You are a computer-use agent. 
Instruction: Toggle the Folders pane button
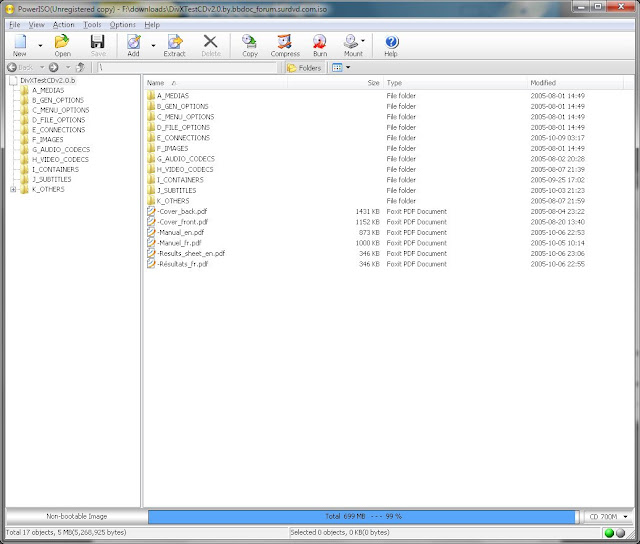pos(304,68)
